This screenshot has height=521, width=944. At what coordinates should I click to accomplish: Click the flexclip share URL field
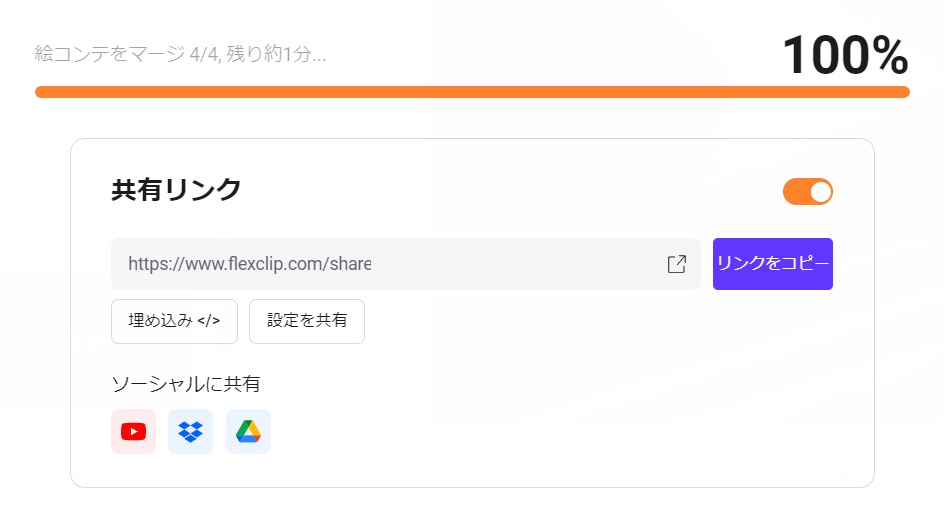coord(406,264)
